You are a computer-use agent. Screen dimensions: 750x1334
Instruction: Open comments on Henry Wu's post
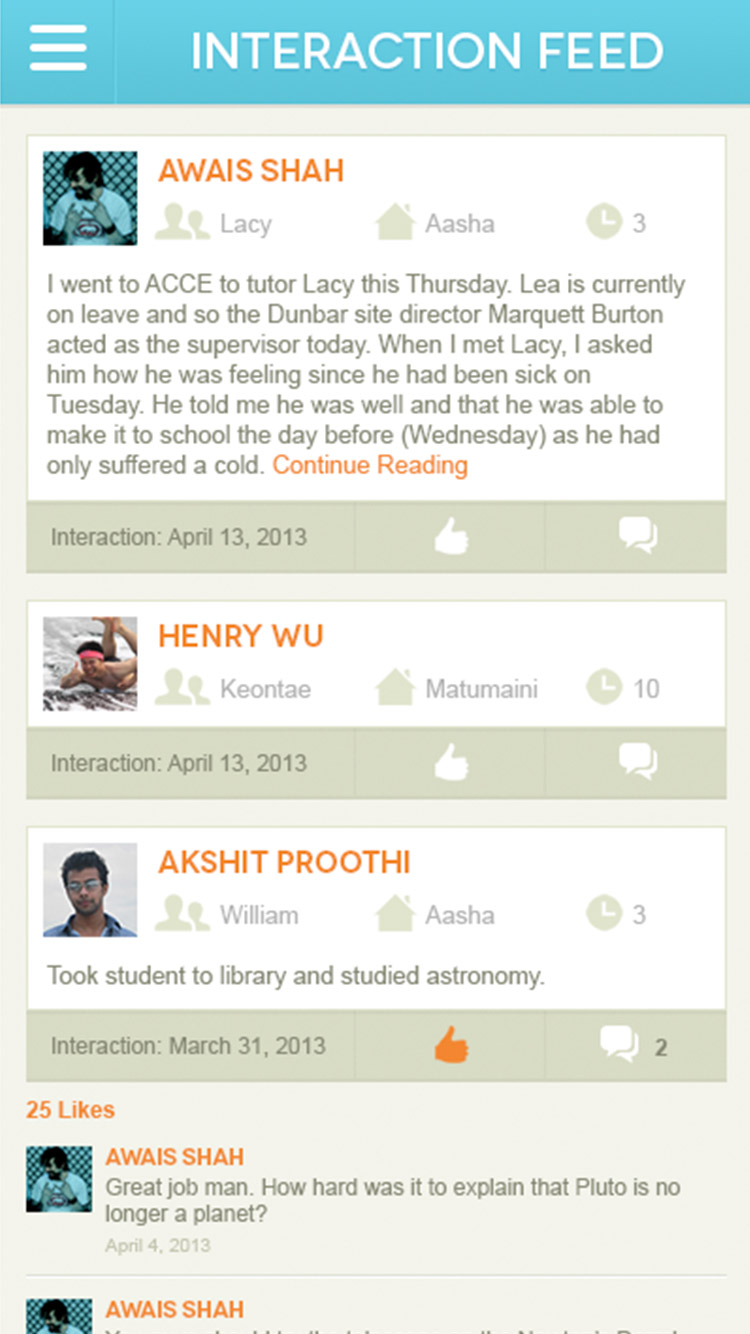coord(637,762)
